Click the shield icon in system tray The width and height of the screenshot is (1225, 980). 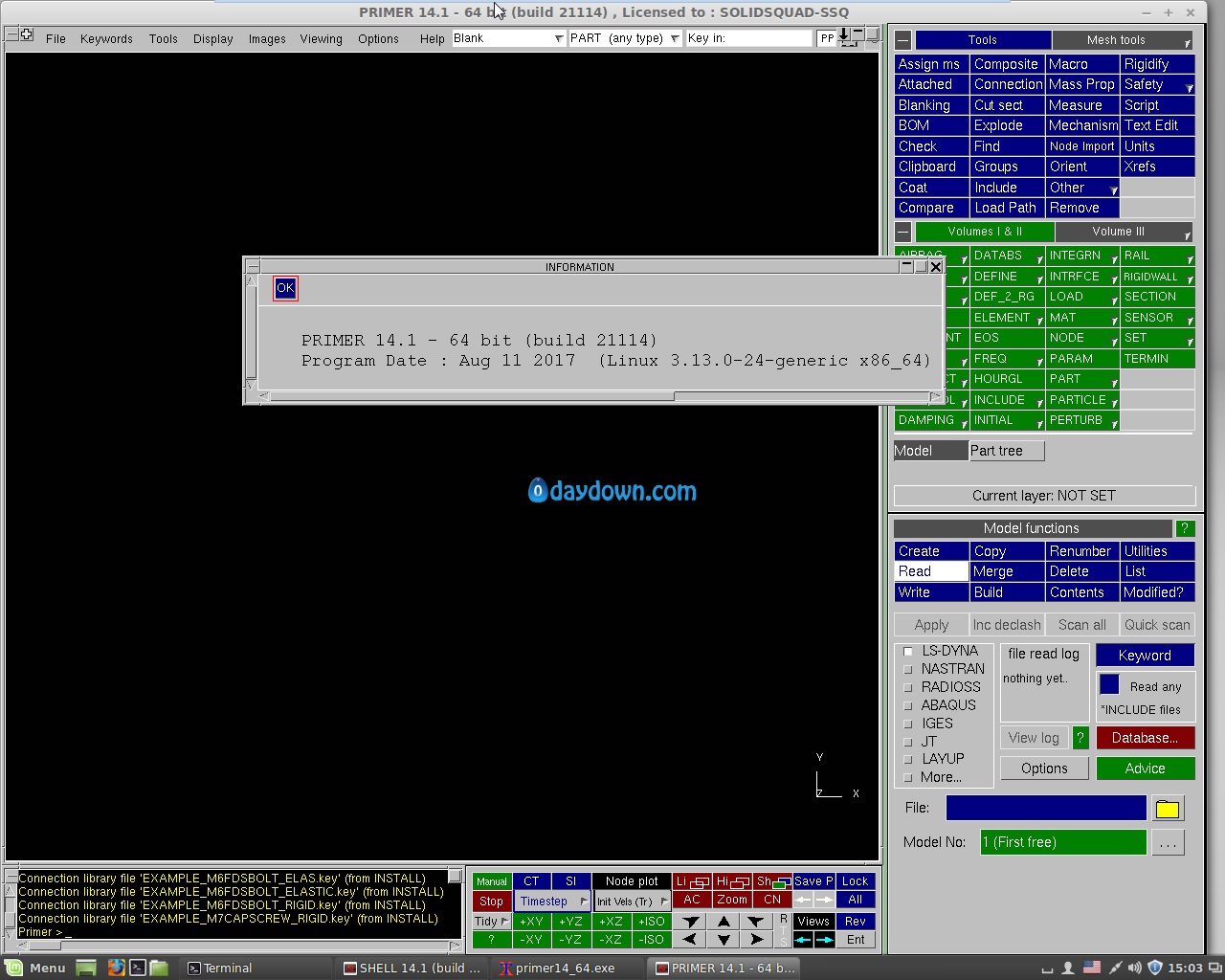[x=1154, y=968]
